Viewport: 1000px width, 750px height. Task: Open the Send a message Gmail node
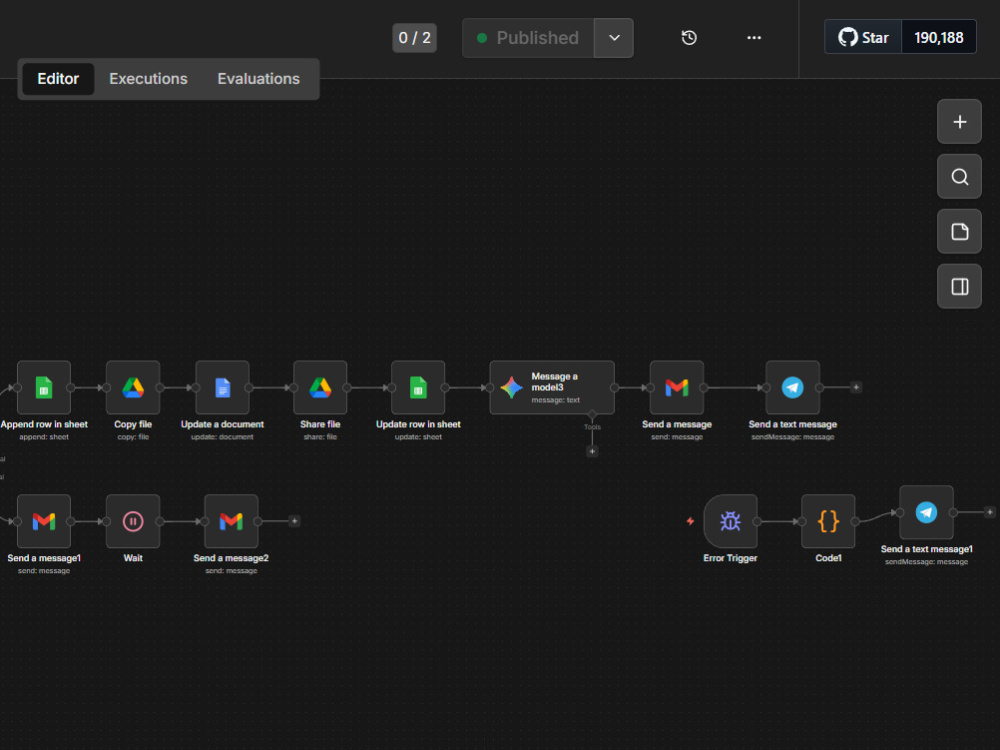[677, 387]
